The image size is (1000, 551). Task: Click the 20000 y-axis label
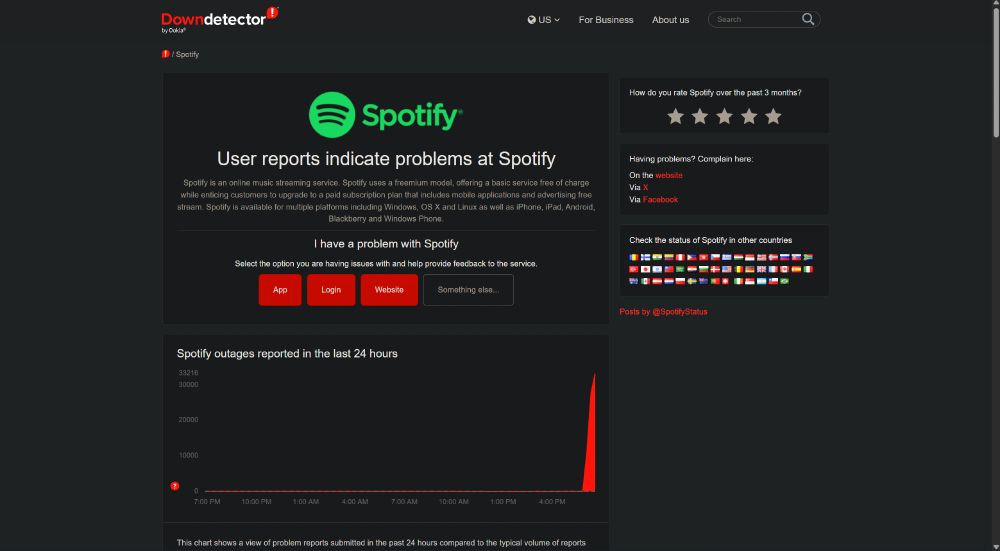[188, 420]
